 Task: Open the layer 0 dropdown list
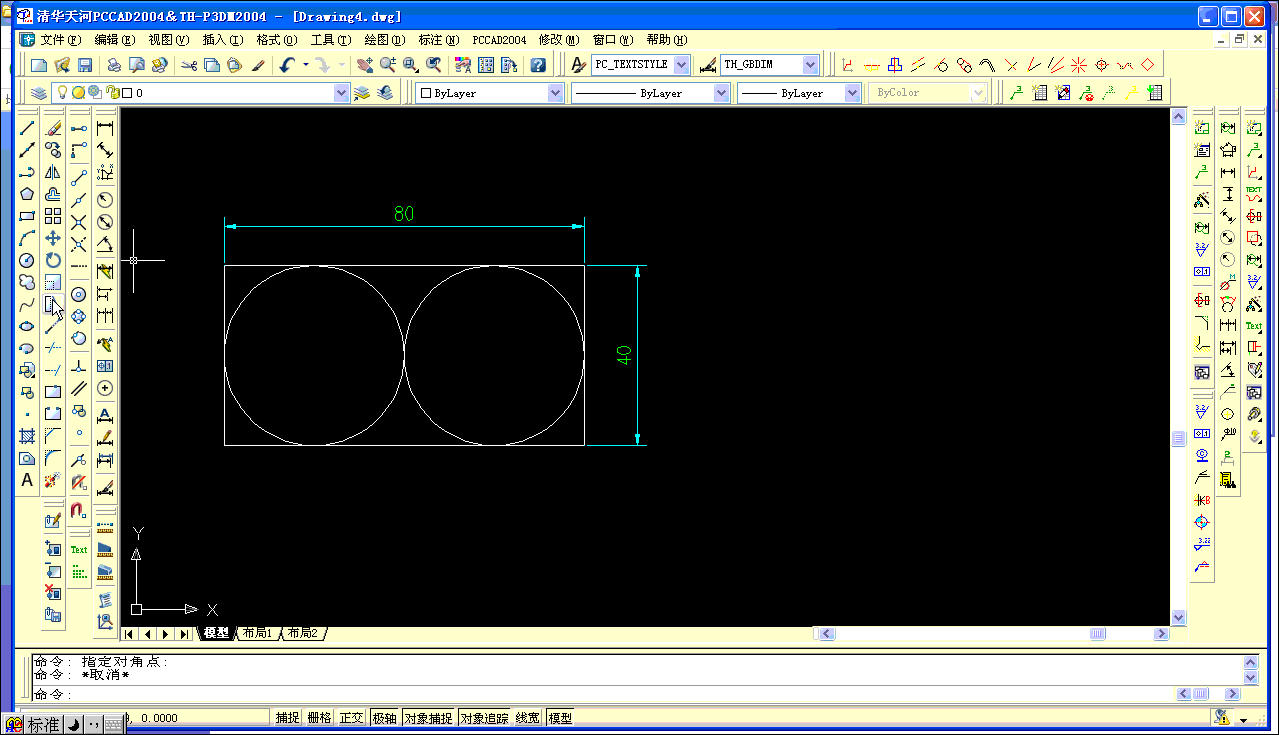[341, 92]
